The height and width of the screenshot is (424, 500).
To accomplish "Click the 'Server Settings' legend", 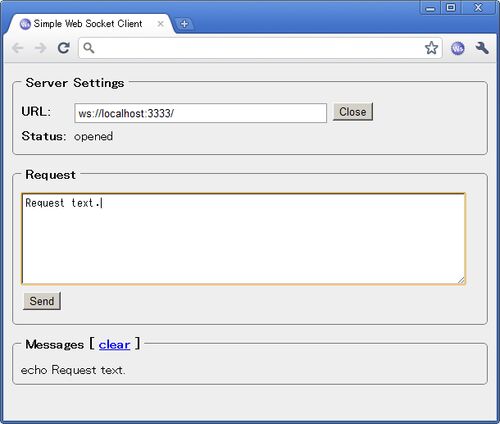I will coord(75,83).
